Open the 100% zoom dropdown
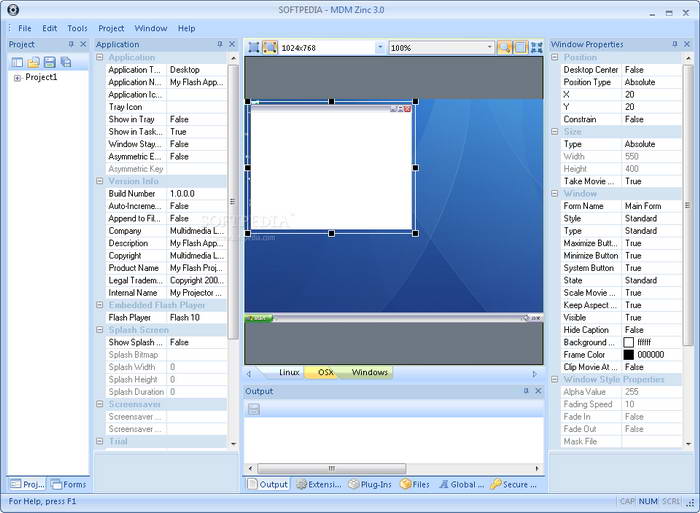This screenshot has width=700, height=513. click(489, 47)
